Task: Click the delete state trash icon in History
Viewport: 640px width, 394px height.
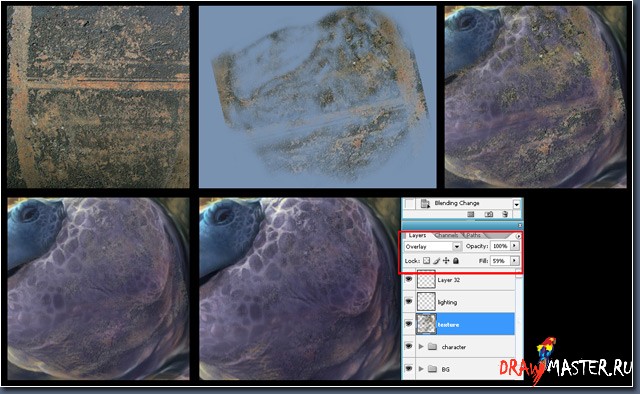Action: (x=505, y=214)
